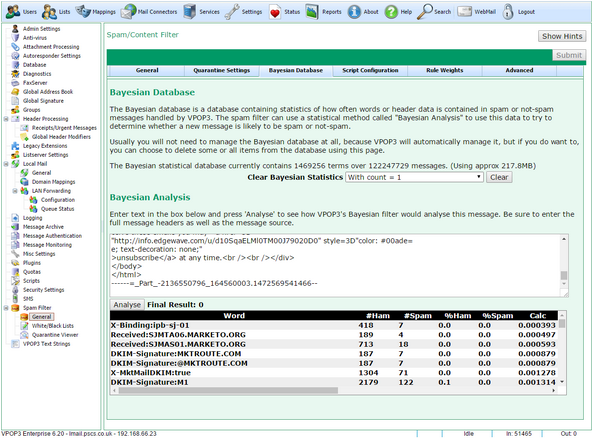The width and height of the screenshot is (593, 438).
Task: Open the Reports toolbar icon
Action: [312, 12]
